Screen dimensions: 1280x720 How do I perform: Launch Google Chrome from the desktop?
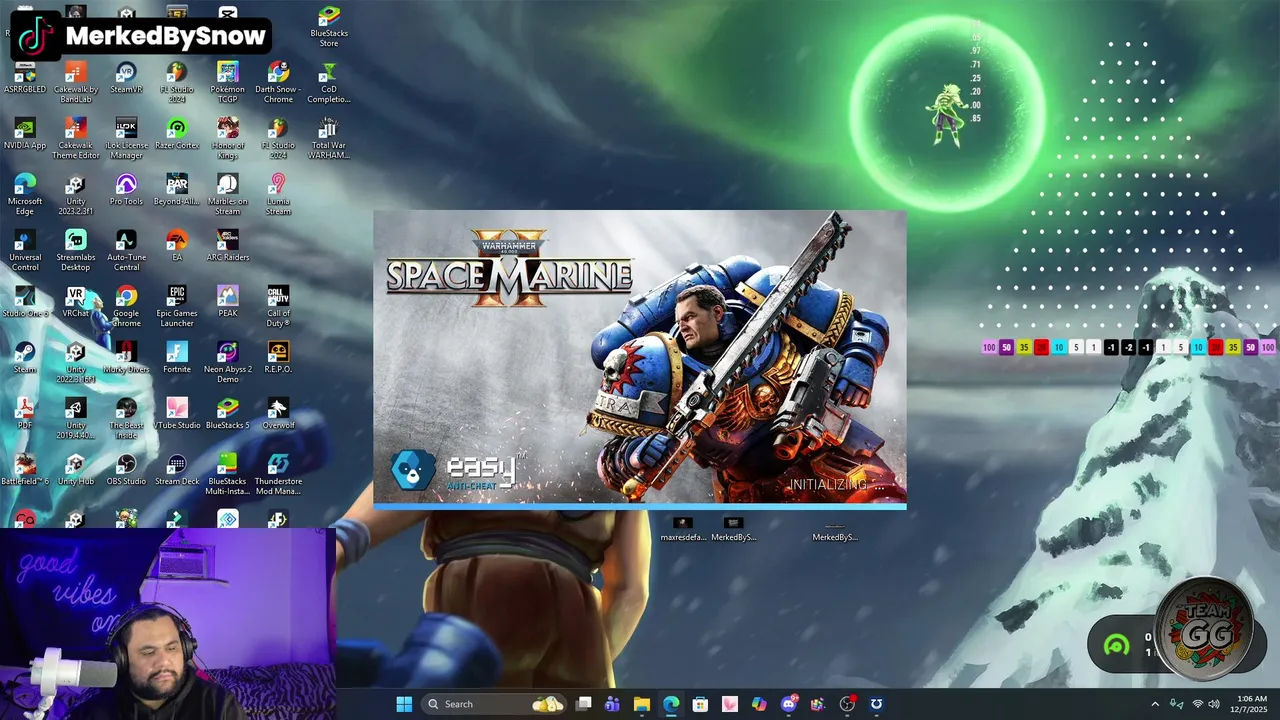pyautogui.click(x=126, y=307)
